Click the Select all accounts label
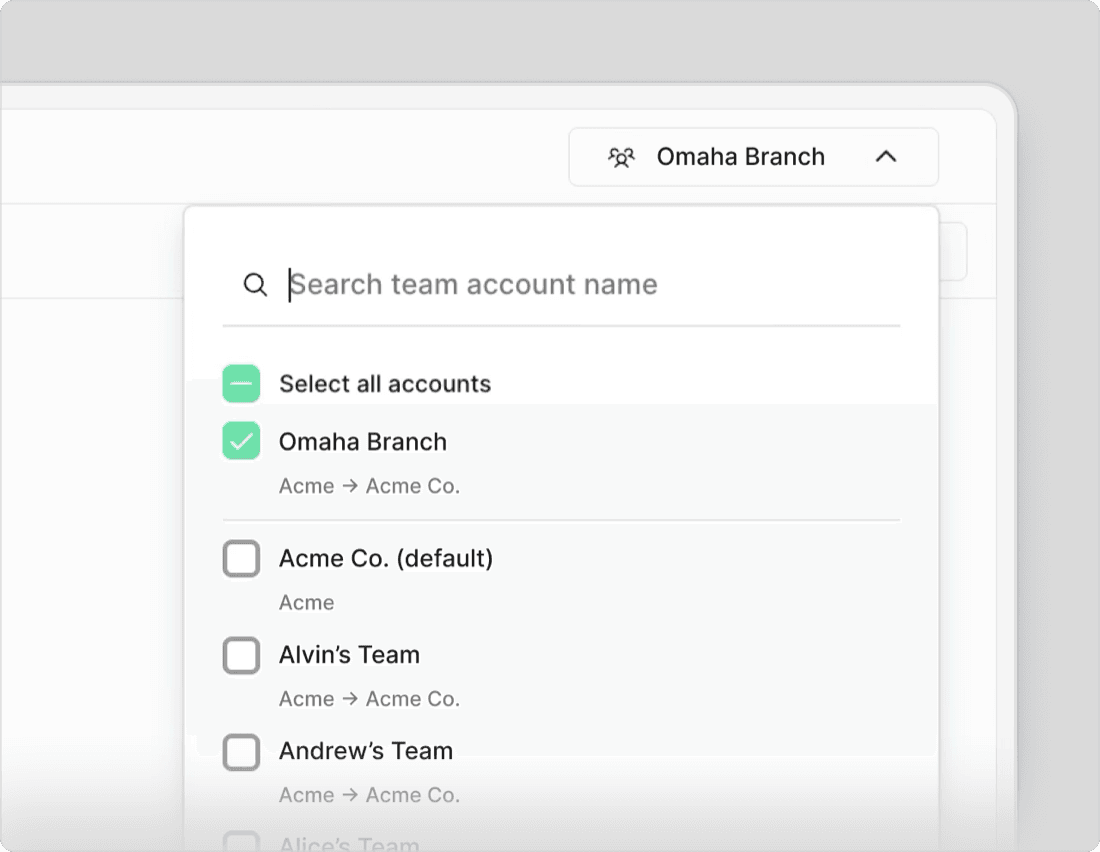 coord(385,383)
